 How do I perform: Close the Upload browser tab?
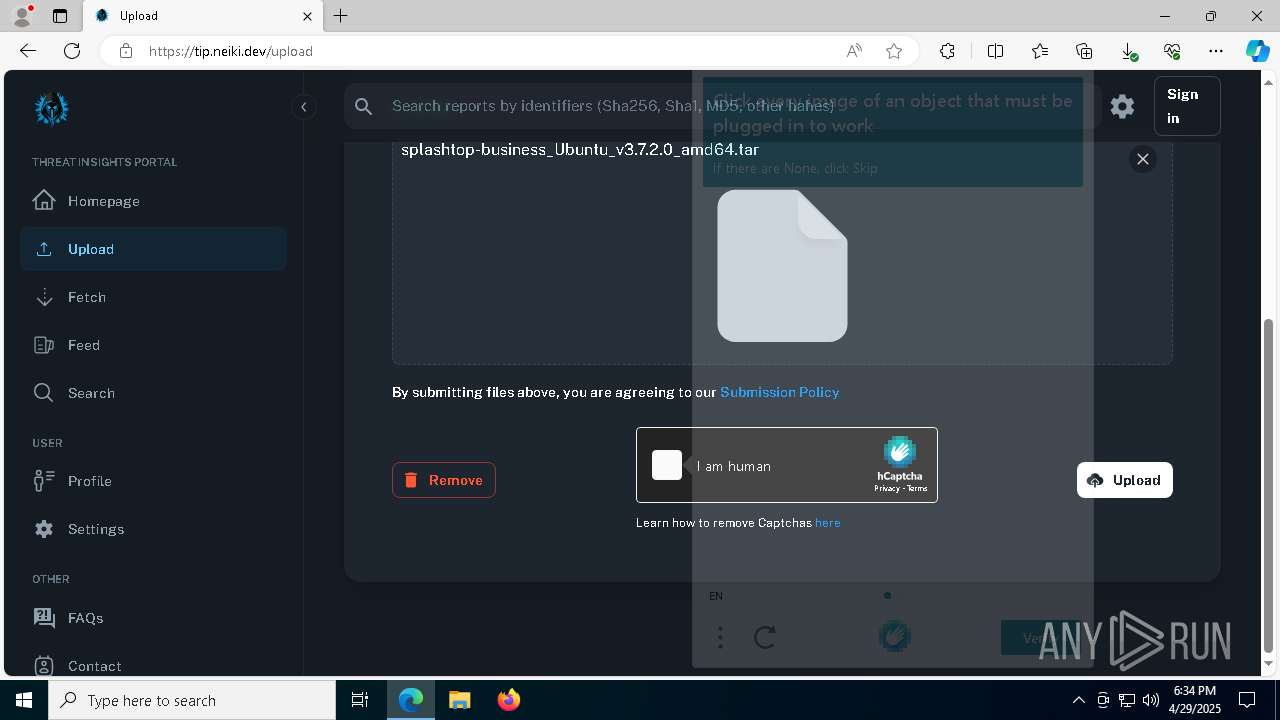click(x=308, y=16)
